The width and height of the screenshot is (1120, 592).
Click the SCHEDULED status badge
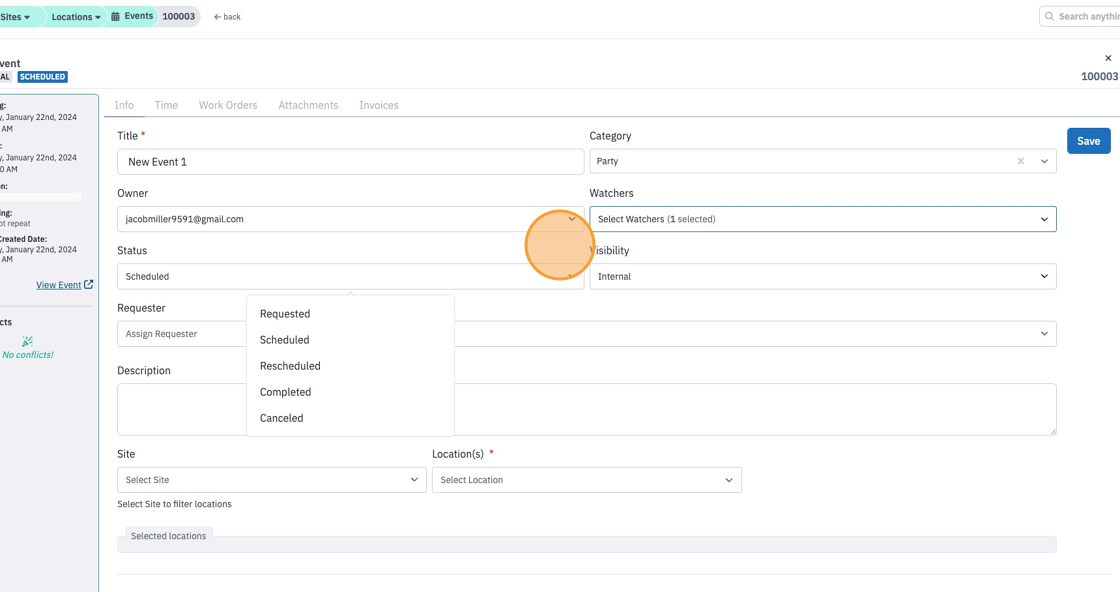pos(43,76)
